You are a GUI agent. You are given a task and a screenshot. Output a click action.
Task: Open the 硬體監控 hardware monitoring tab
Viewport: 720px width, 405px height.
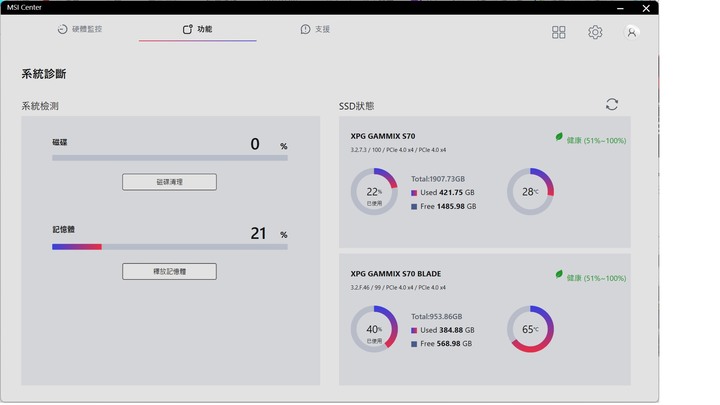80,29
